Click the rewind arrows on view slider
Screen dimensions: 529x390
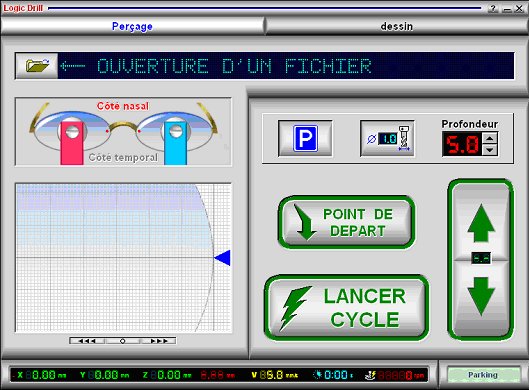coord(87,341)
